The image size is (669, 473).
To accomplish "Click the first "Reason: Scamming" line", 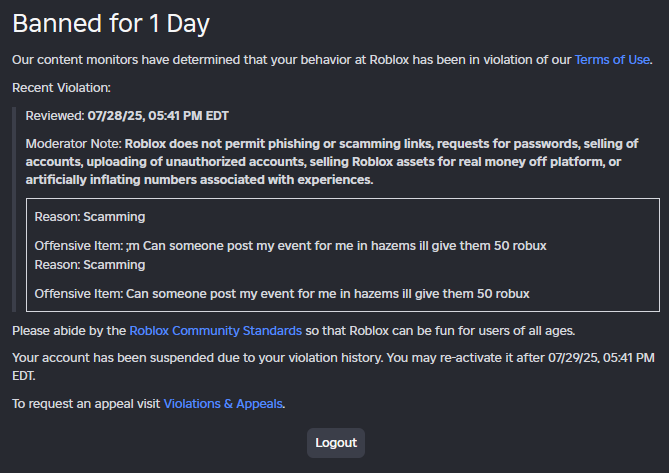I will 89,217.
